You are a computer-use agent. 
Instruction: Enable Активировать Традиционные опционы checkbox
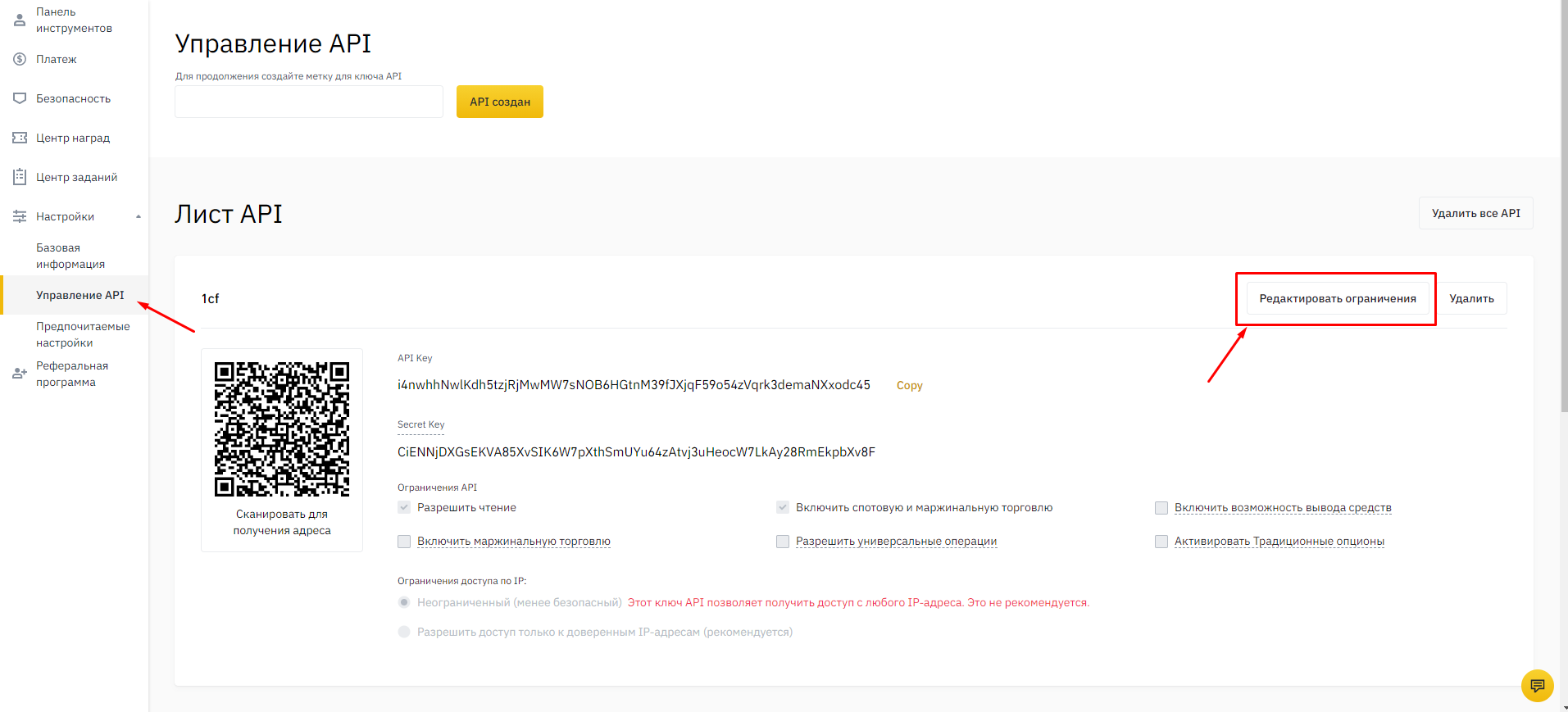[1161, 542]
